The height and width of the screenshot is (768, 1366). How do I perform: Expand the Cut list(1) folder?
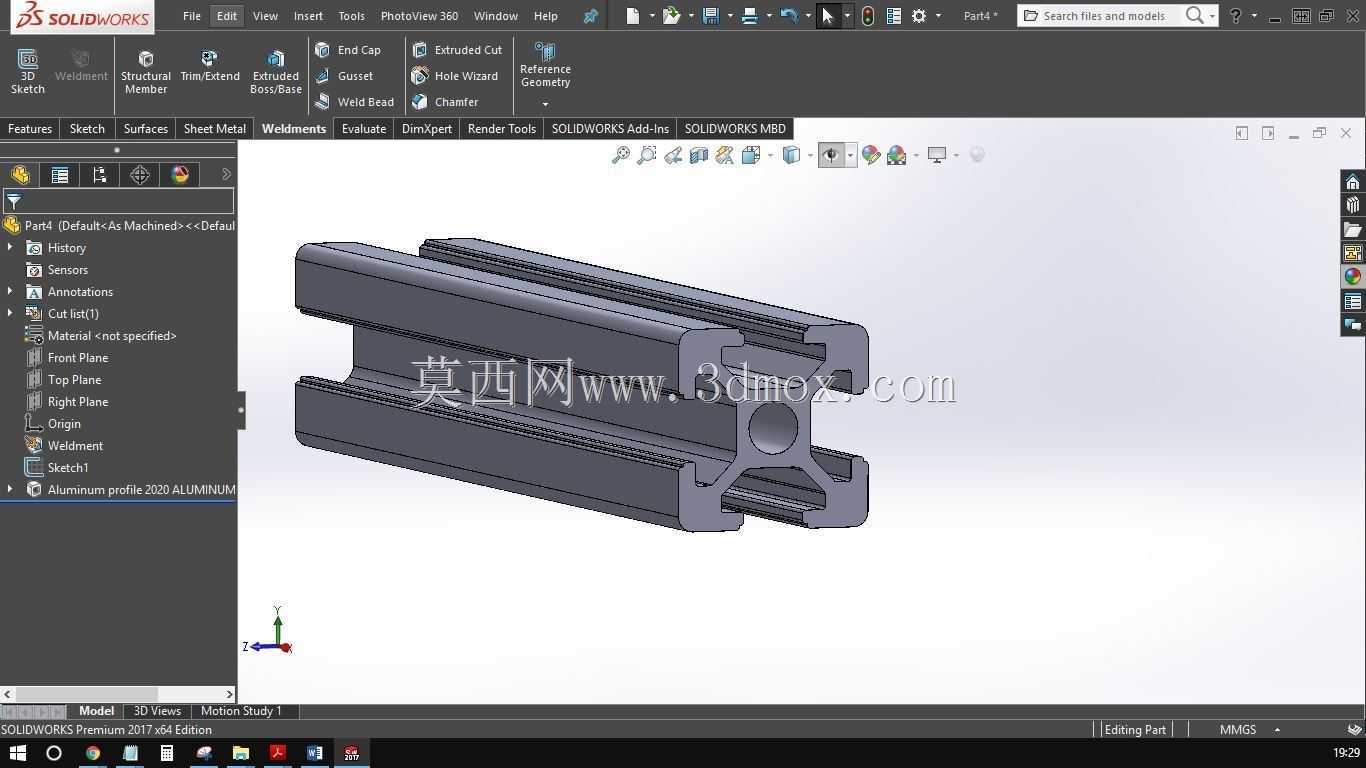coord(10,314)
